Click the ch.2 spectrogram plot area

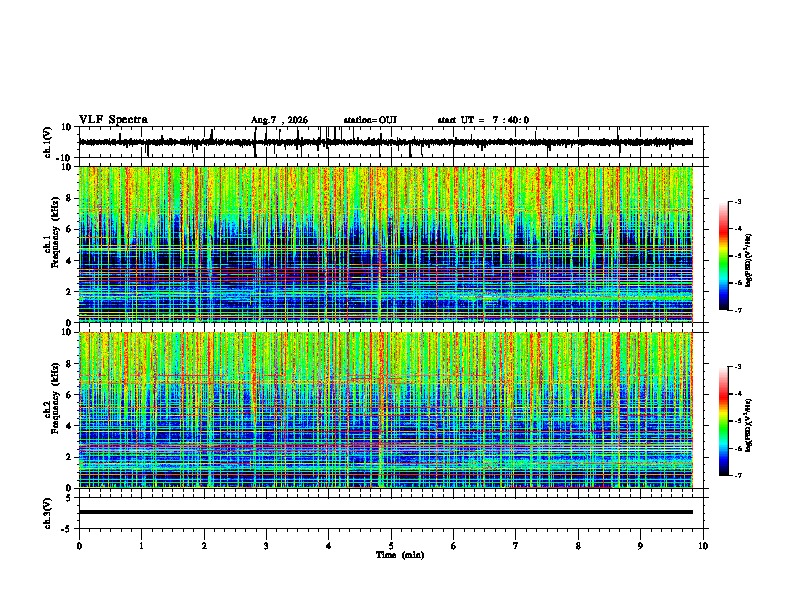coord(386,410)
